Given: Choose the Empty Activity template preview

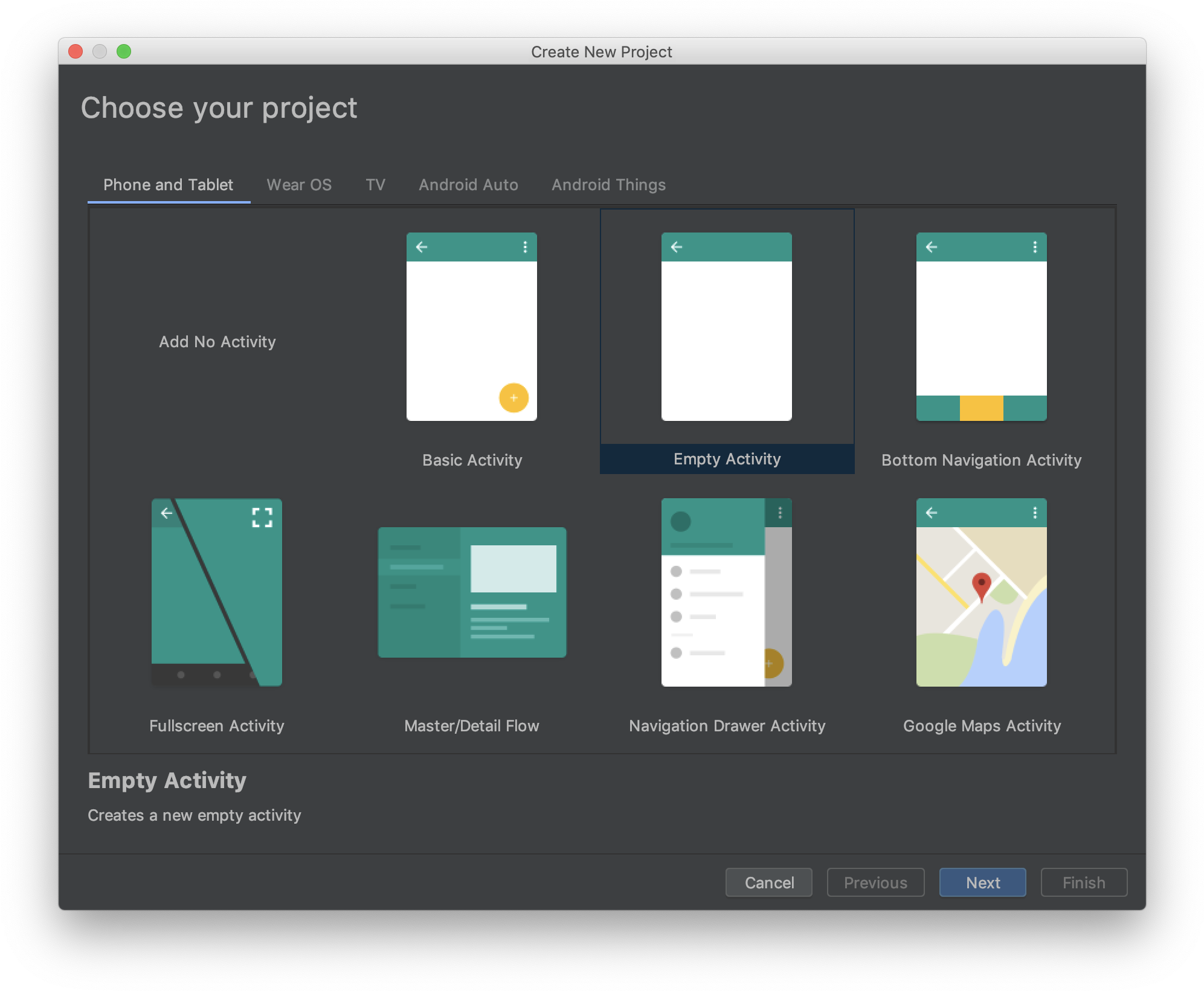Looking at the screenshot, I should pyautogui.click(x=726, y=327).
